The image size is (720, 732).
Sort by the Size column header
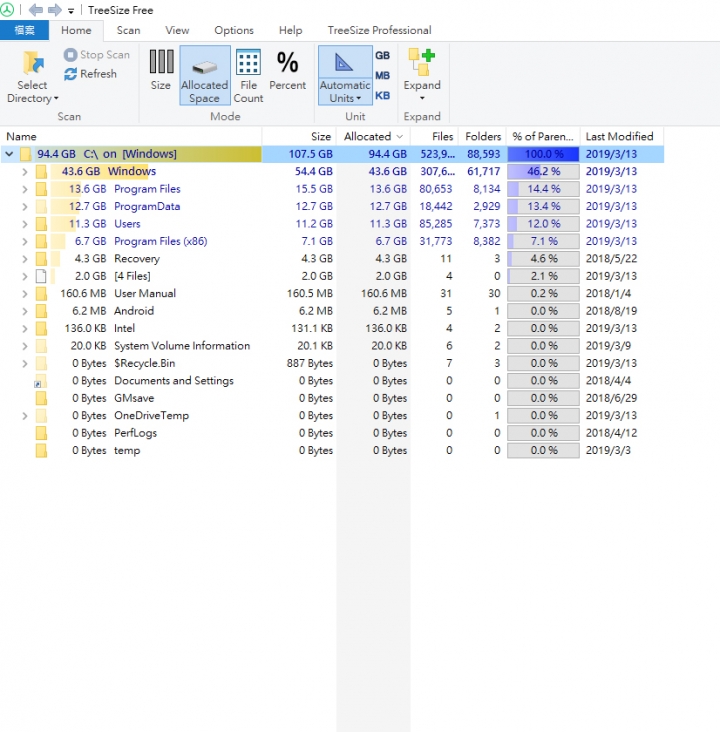[x=299, y=136]
